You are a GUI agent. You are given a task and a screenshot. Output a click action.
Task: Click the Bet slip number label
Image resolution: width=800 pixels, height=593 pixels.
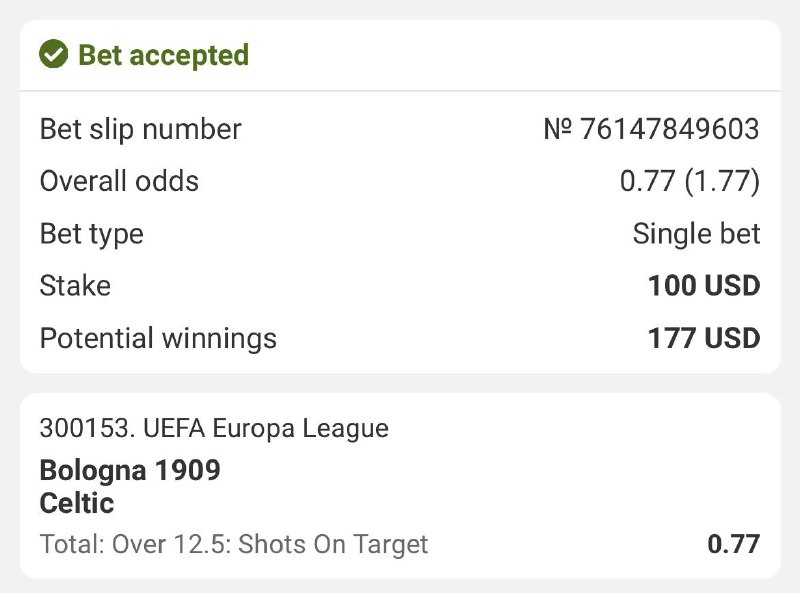click(x=140, y=129)
